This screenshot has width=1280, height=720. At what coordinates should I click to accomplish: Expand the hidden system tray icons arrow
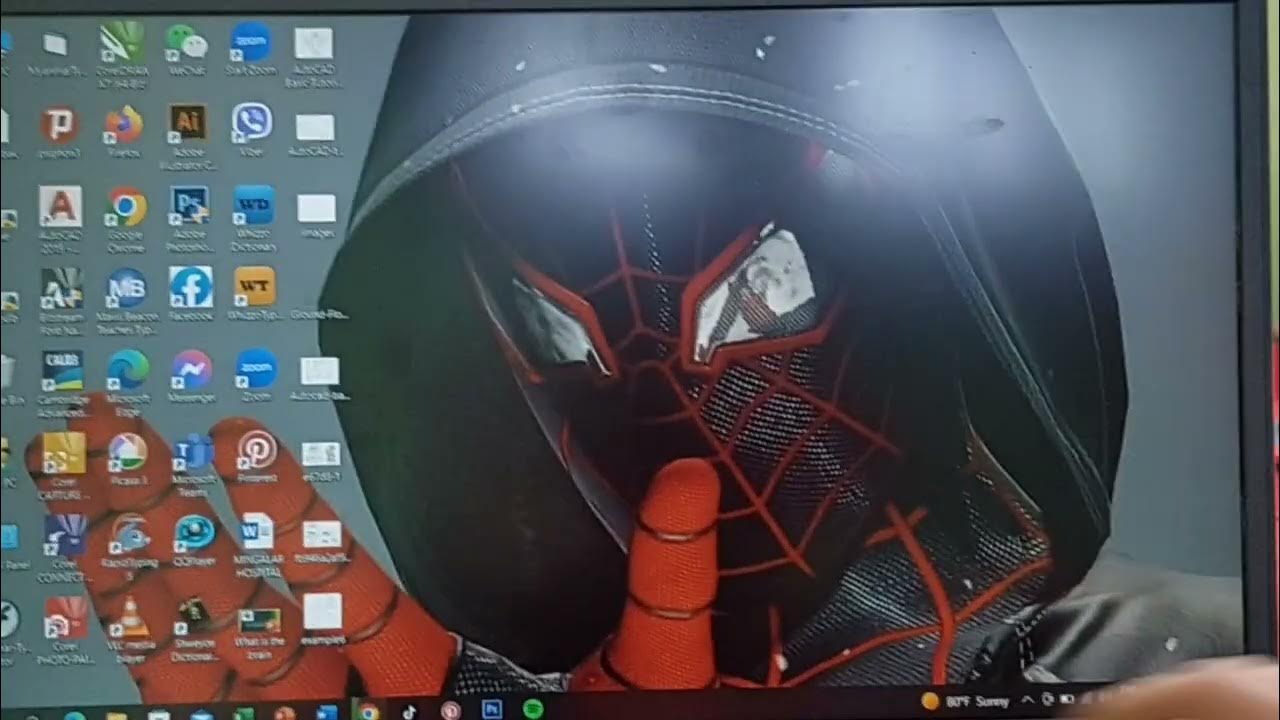[x=1027, y=701]
